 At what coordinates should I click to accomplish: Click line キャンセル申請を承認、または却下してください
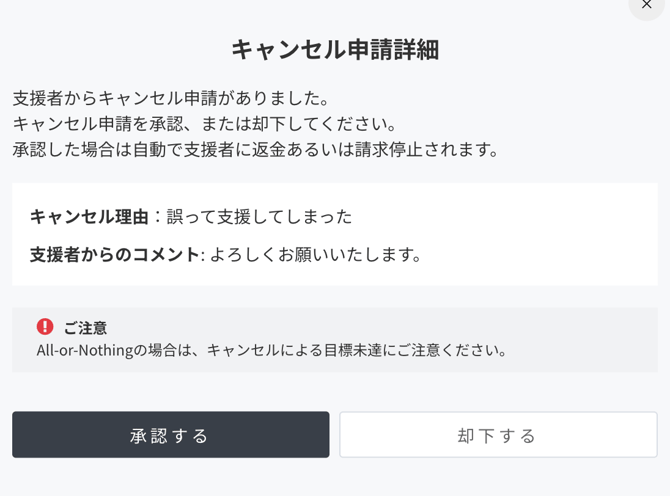click(205, 123)
